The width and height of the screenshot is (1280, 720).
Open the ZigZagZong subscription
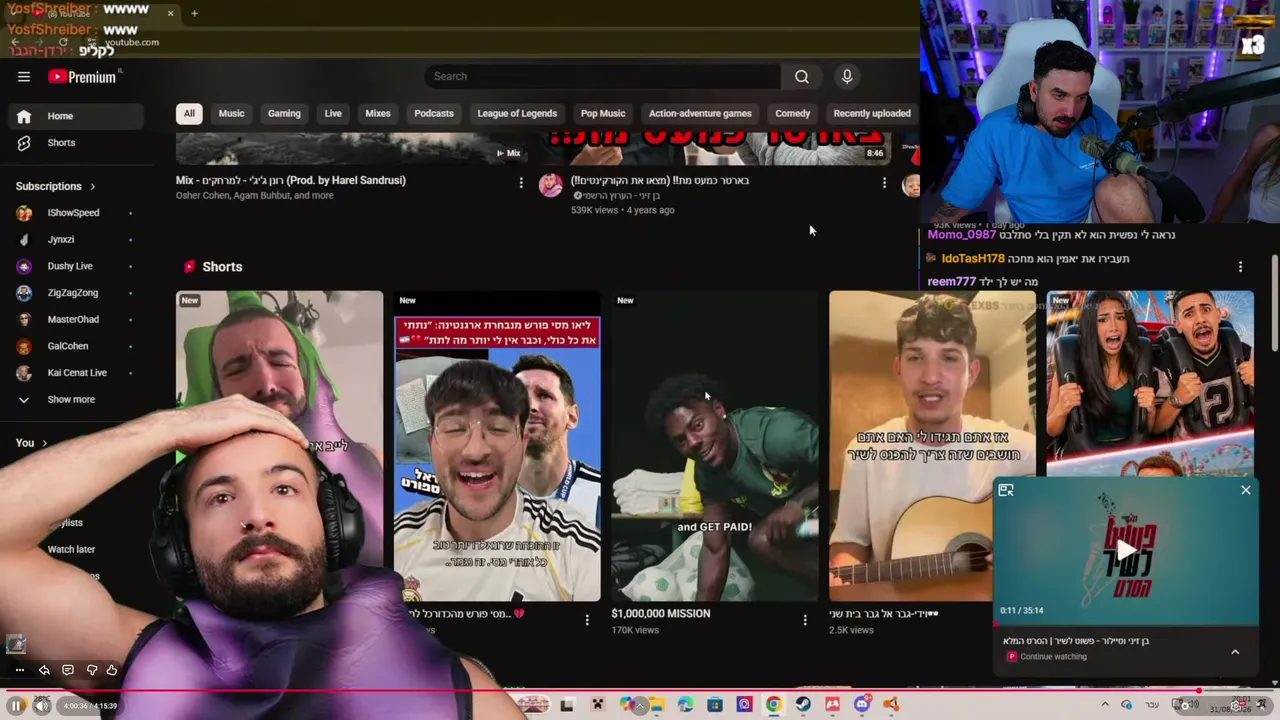point(76,293)
